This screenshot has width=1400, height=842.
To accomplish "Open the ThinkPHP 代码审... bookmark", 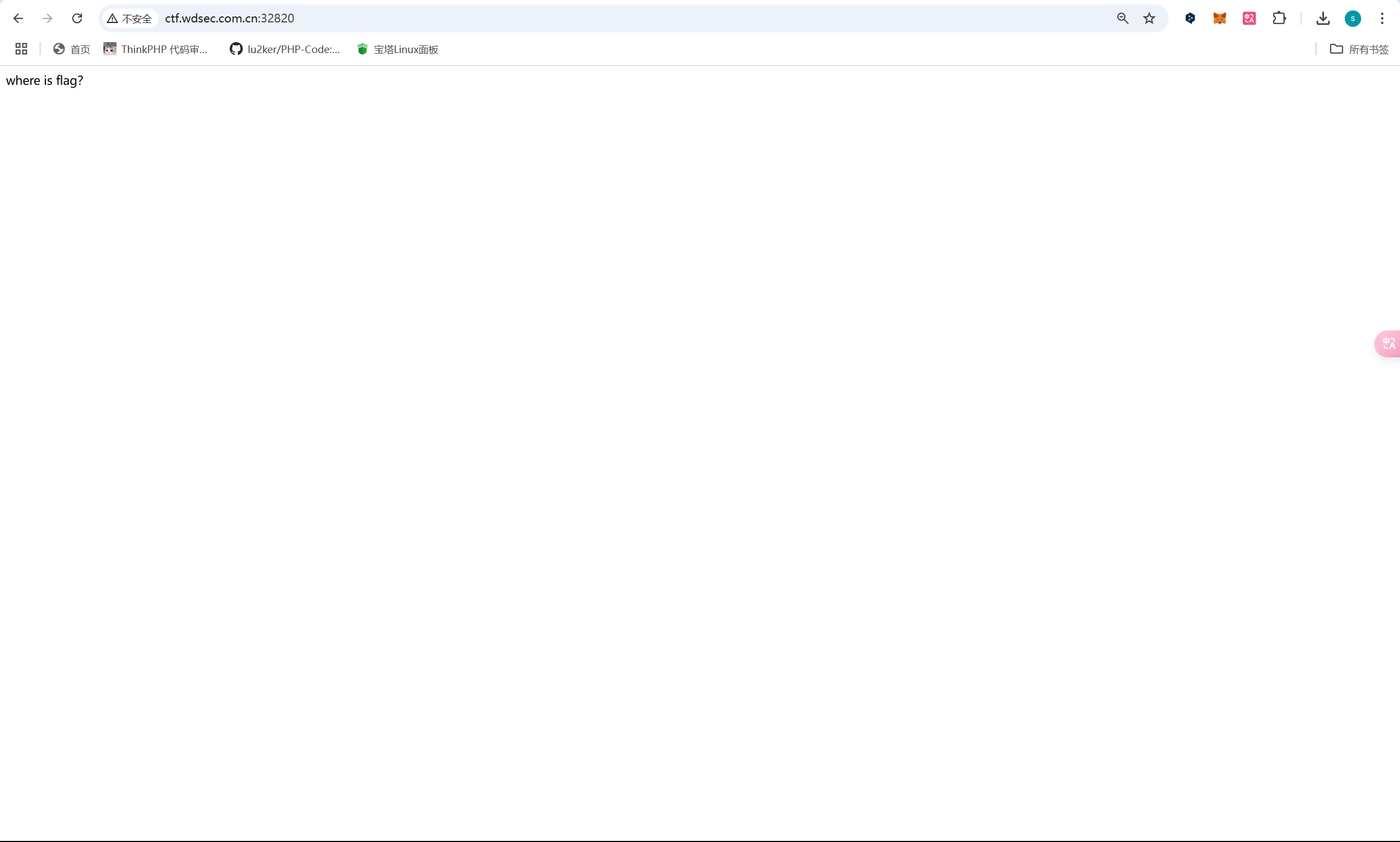I will 155,49.
